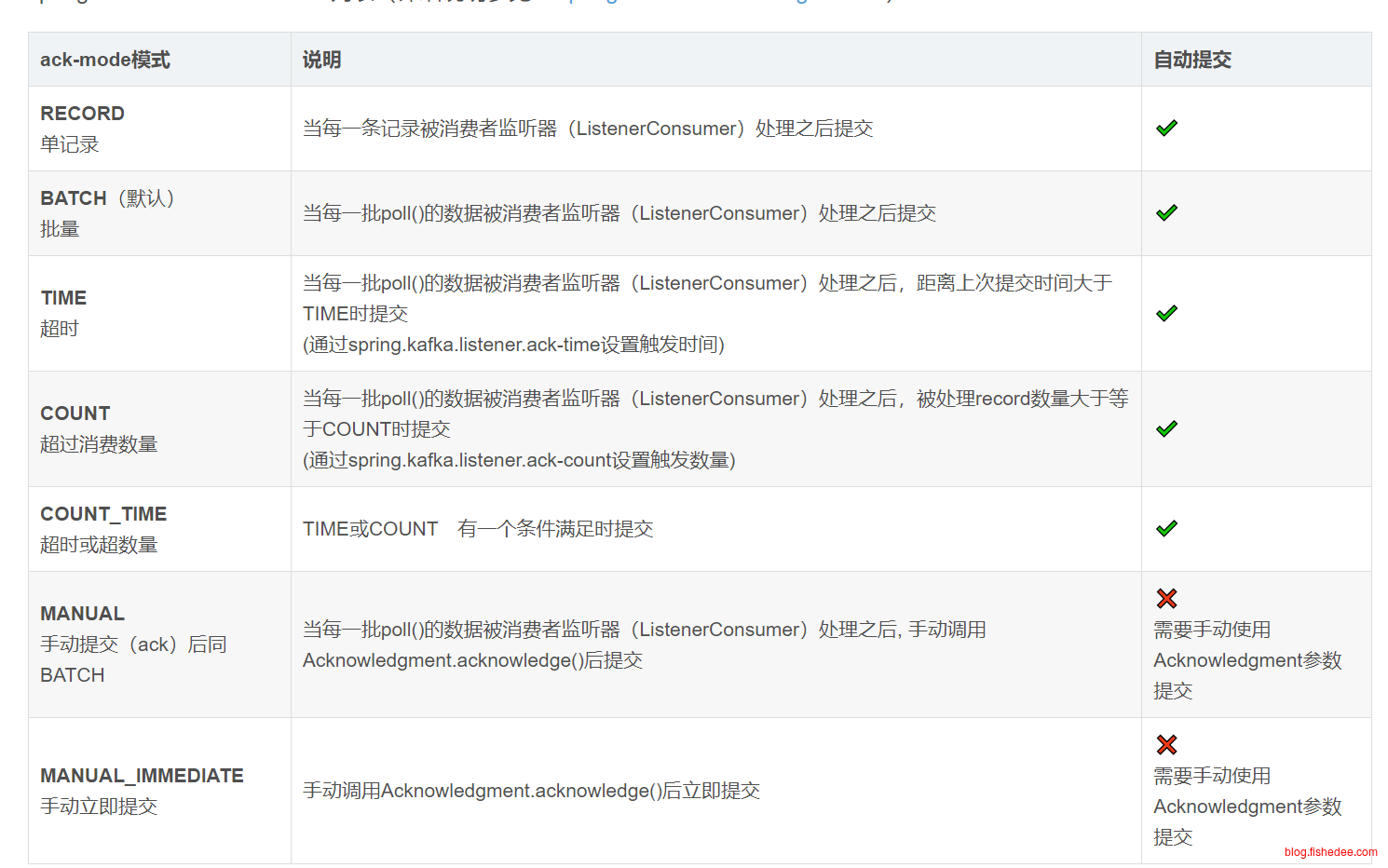The height and width of the screenshot is (868, 1388).
Task: Click the "手动调用Acknowledgment.acknowledge()后立即提交" description
Action: pos(531,791)
